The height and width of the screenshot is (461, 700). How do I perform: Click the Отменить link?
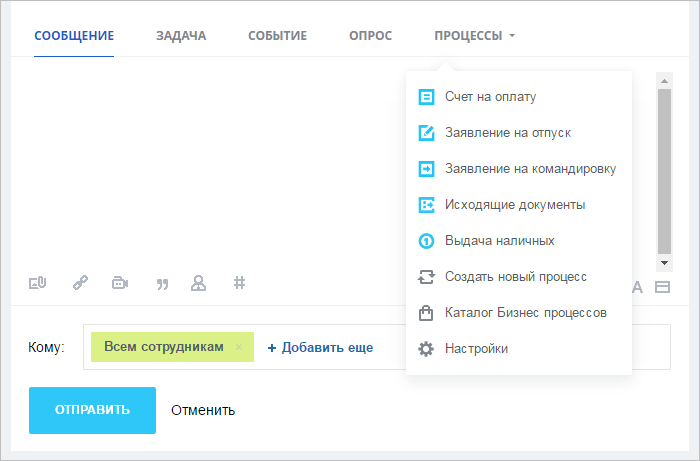coord(203,410)
